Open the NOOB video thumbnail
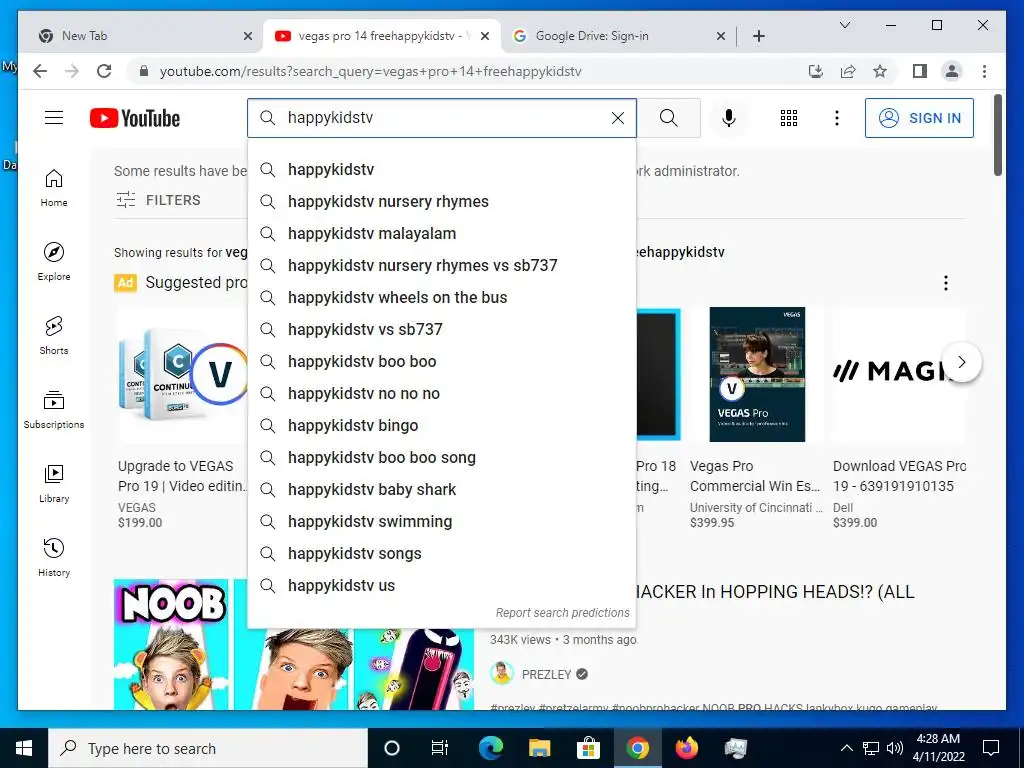Viewport: 1024px width, 768px height. click(x=294, y=644)
